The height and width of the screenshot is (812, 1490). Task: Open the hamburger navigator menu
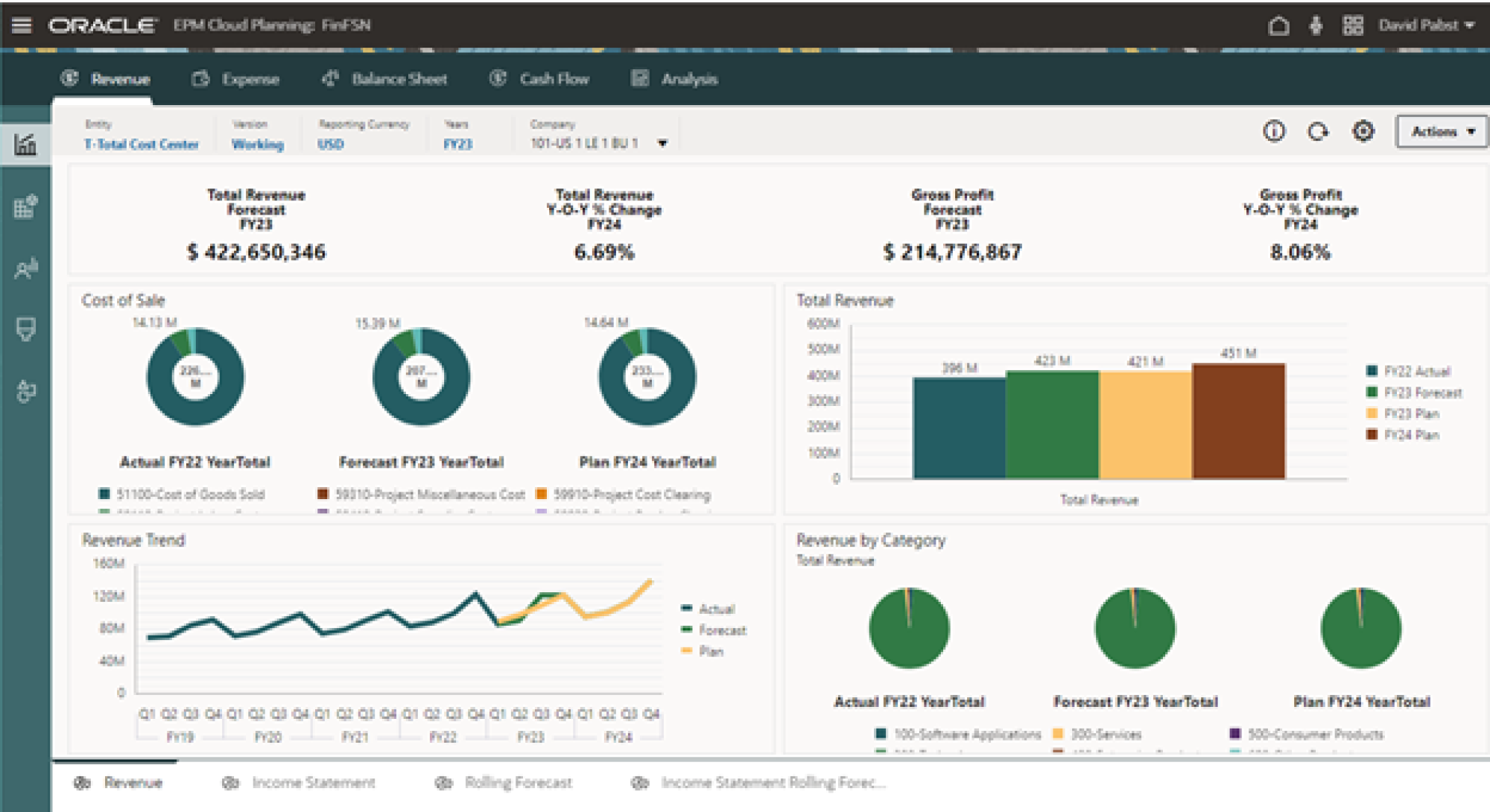[22, 25]
